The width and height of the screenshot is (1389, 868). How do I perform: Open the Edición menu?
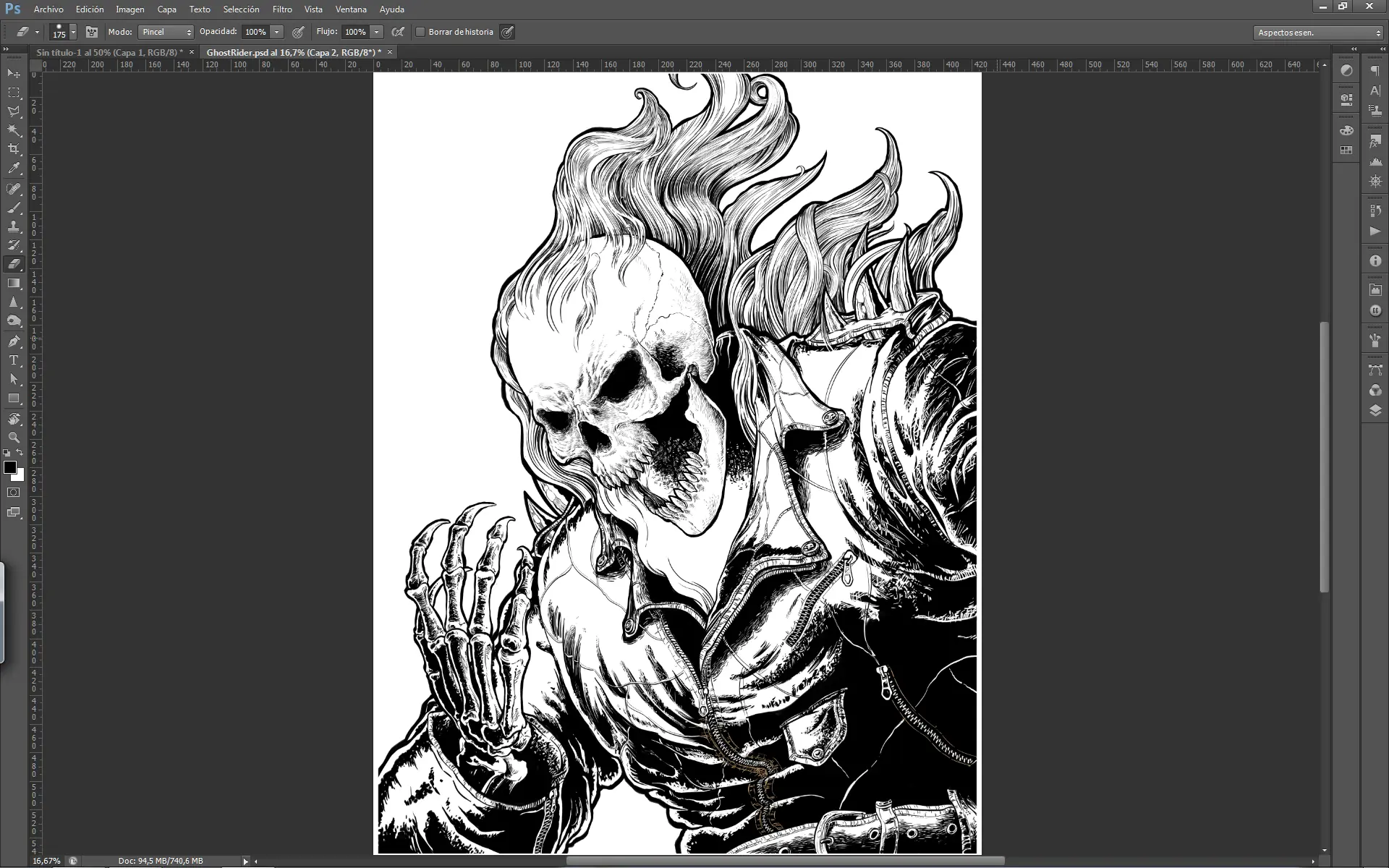(90, 9)
